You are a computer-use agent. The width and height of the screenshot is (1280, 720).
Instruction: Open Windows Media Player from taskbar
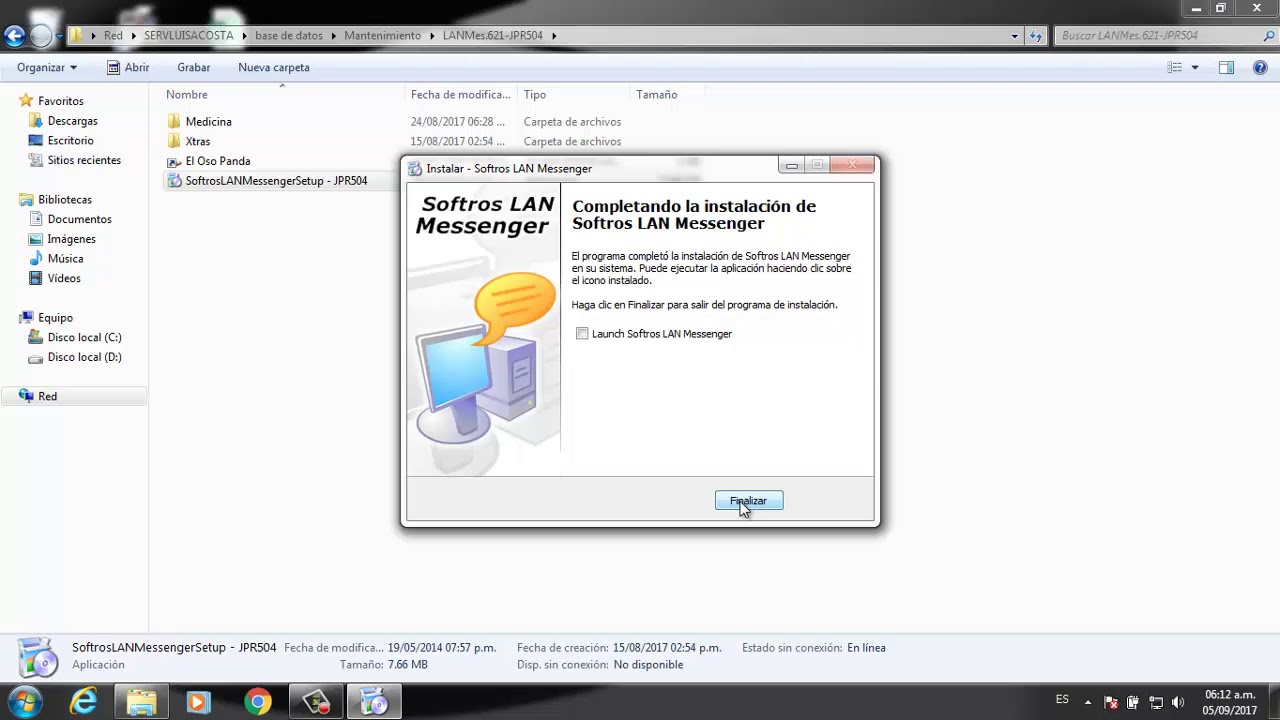(x=198, y=702)
